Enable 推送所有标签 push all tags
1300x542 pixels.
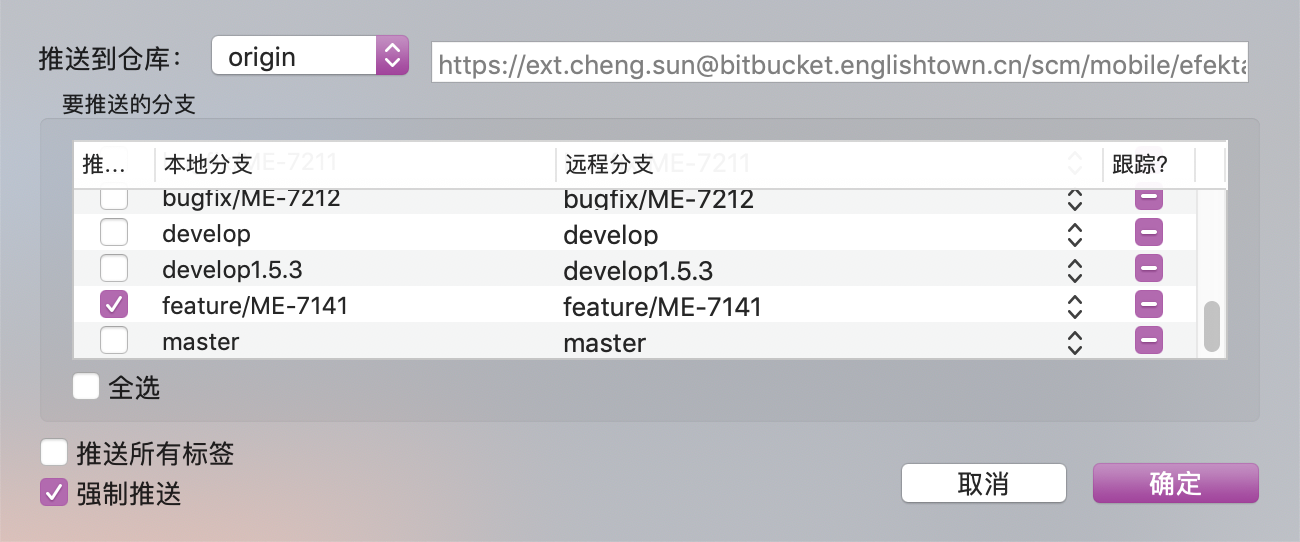pos(54,453)
